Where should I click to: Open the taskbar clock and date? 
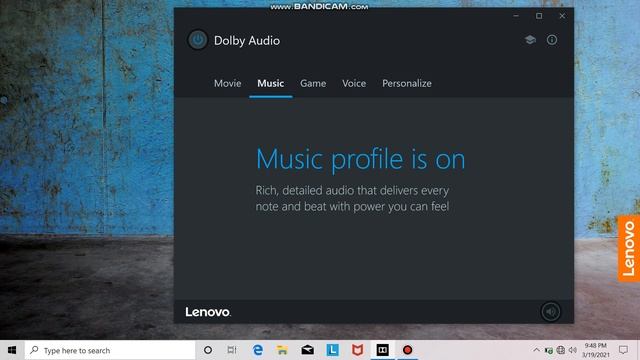point(596,350)
